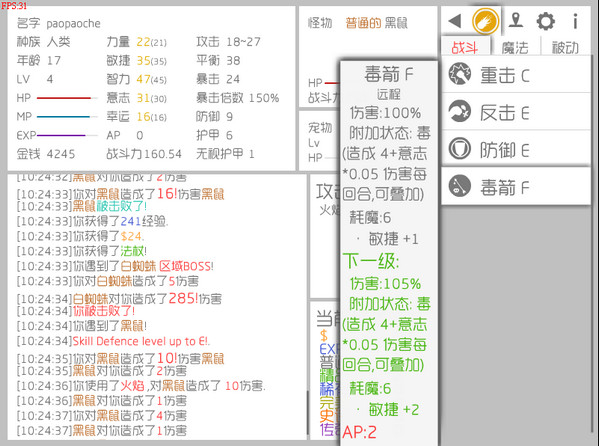Image resolution: width=599 pixels, height=446 pixels.
Task: Click the combat log scrollbar
Action: 308,413
